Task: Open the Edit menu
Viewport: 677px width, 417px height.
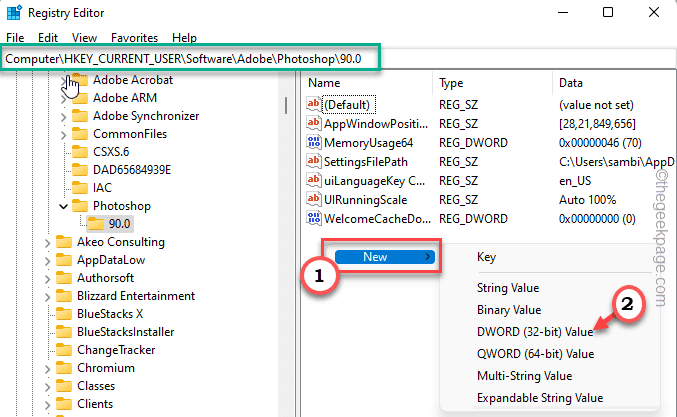Action: [47, 38]
